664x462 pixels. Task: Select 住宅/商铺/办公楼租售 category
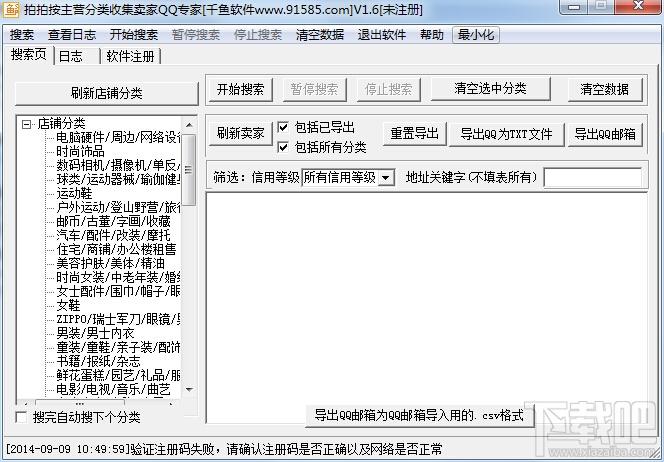pos(116,249)
